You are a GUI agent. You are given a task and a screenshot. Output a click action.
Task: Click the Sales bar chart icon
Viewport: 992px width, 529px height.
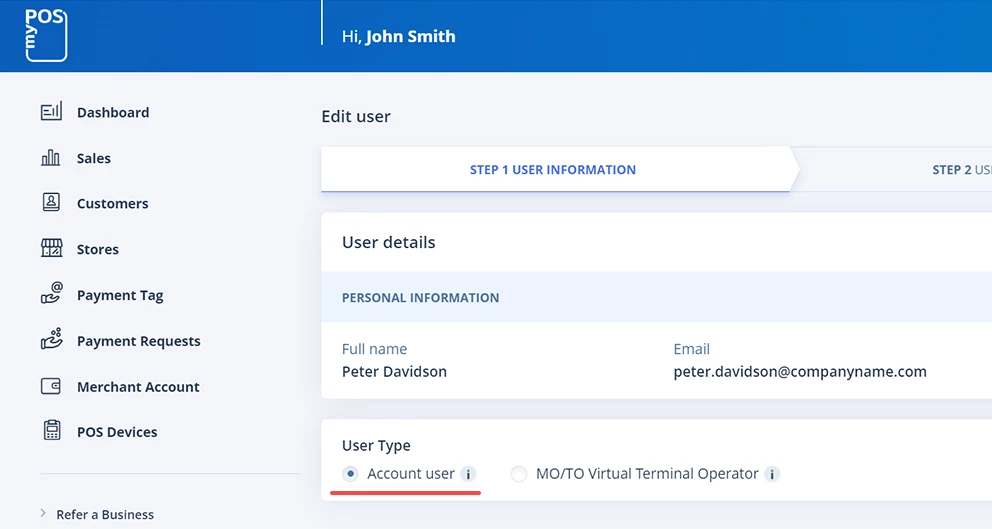pos(51,158)
